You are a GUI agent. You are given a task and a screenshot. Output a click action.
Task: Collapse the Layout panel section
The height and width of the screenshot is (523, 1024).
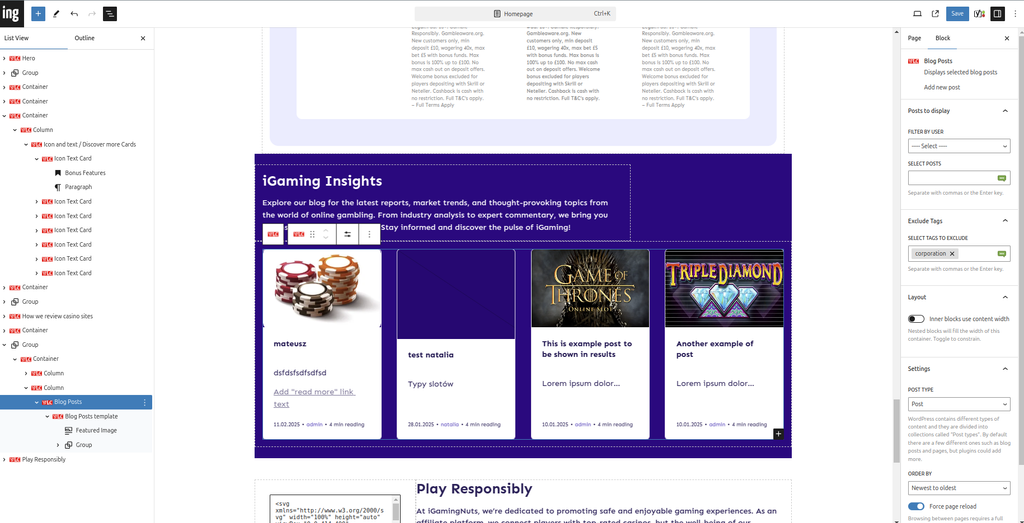point(1005,297)
